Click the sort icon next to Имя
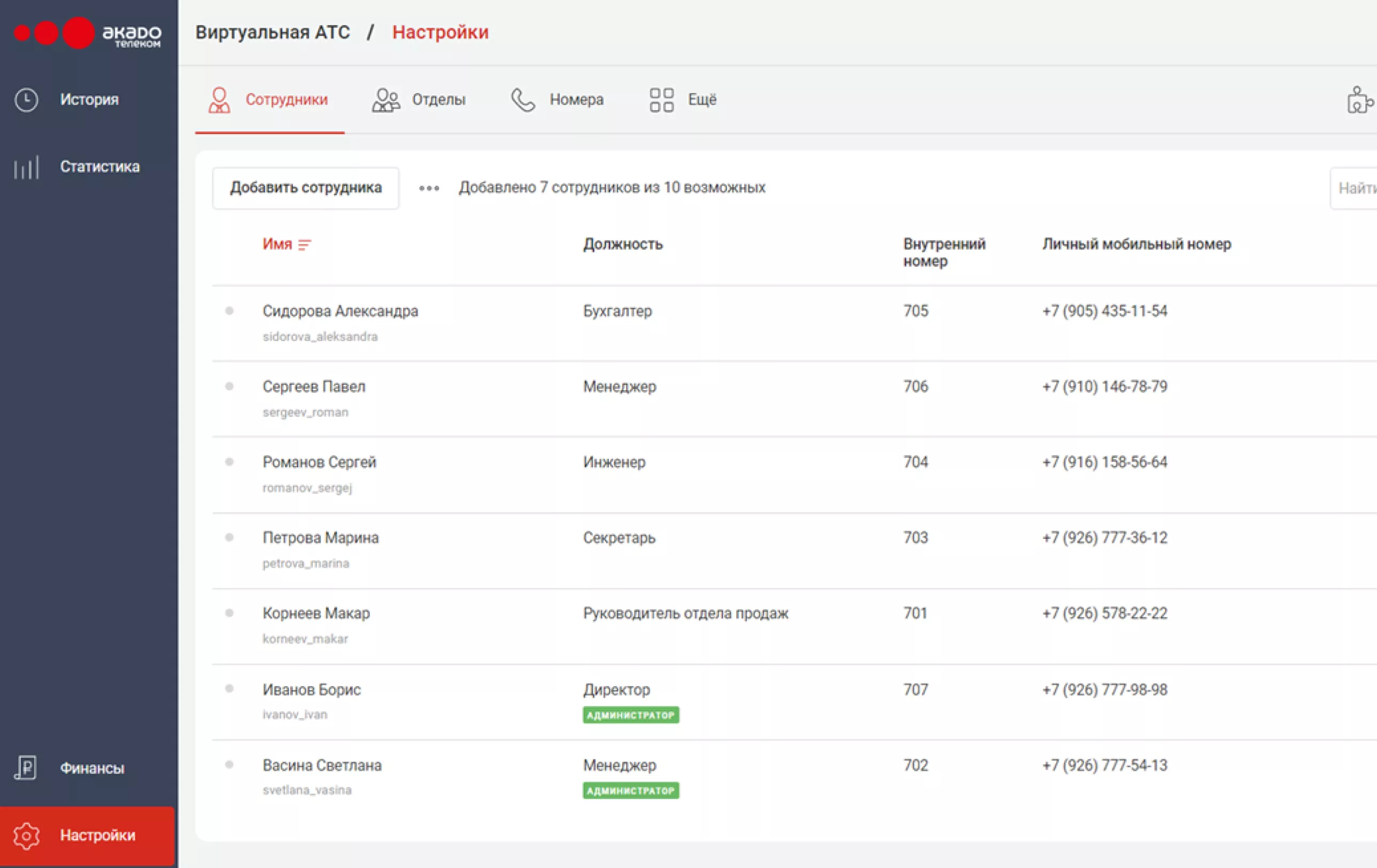The width and height of the screenshot is (1377, 868). (305, 245)
